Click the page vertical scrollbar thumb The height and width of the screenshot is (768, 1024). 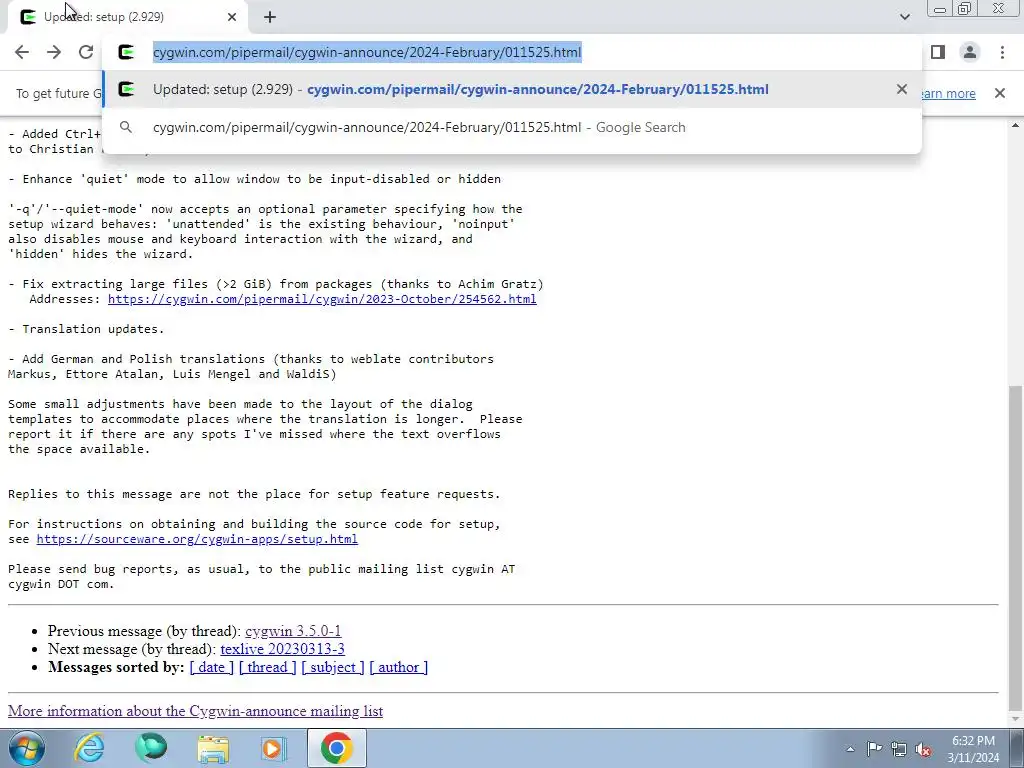coord(1016,547)
